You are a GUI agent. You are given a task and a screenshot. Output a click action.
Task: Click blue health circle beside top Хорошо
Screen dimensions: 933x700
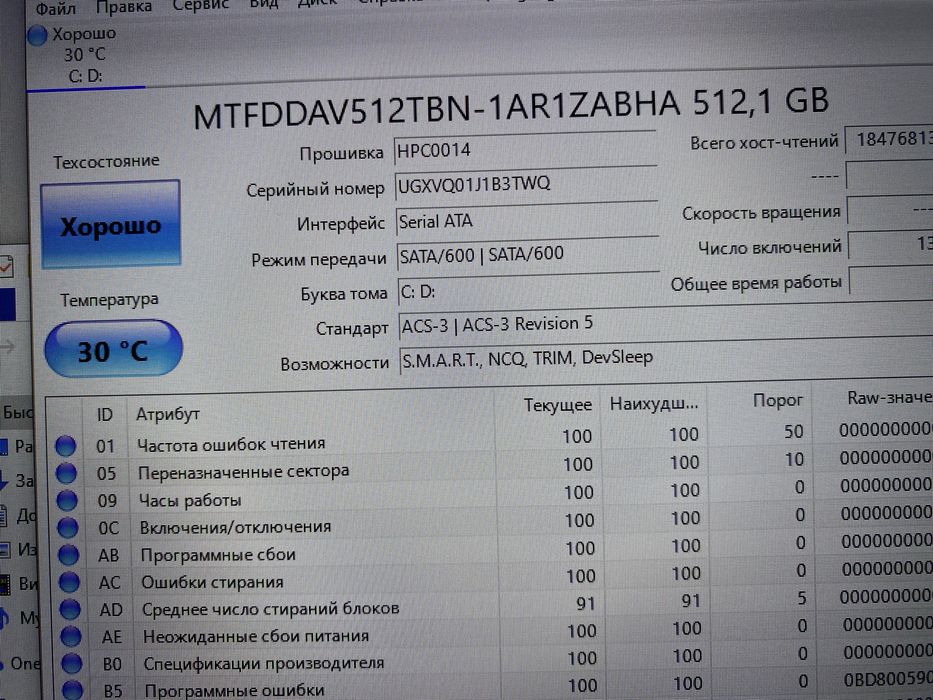pos(37,36)
